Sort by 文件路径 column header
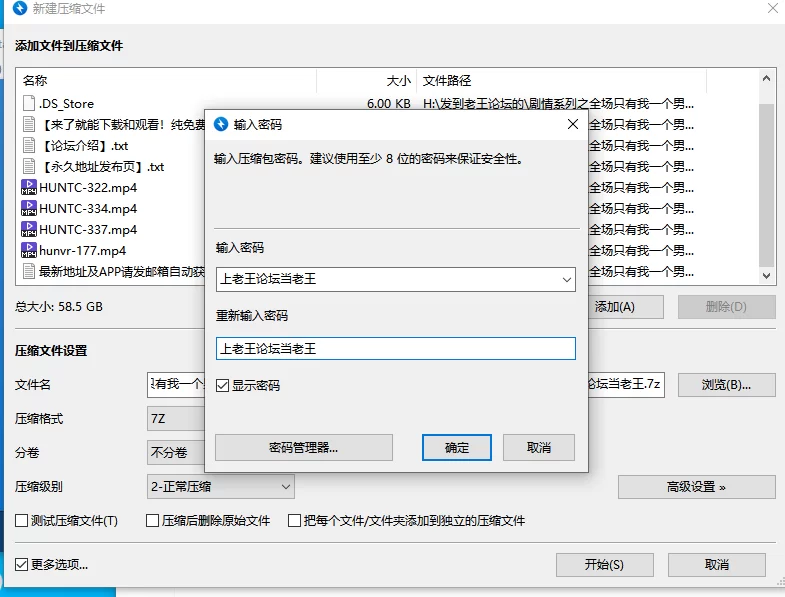Viewport: 785px width, 597px height. [x=562, y=81]
